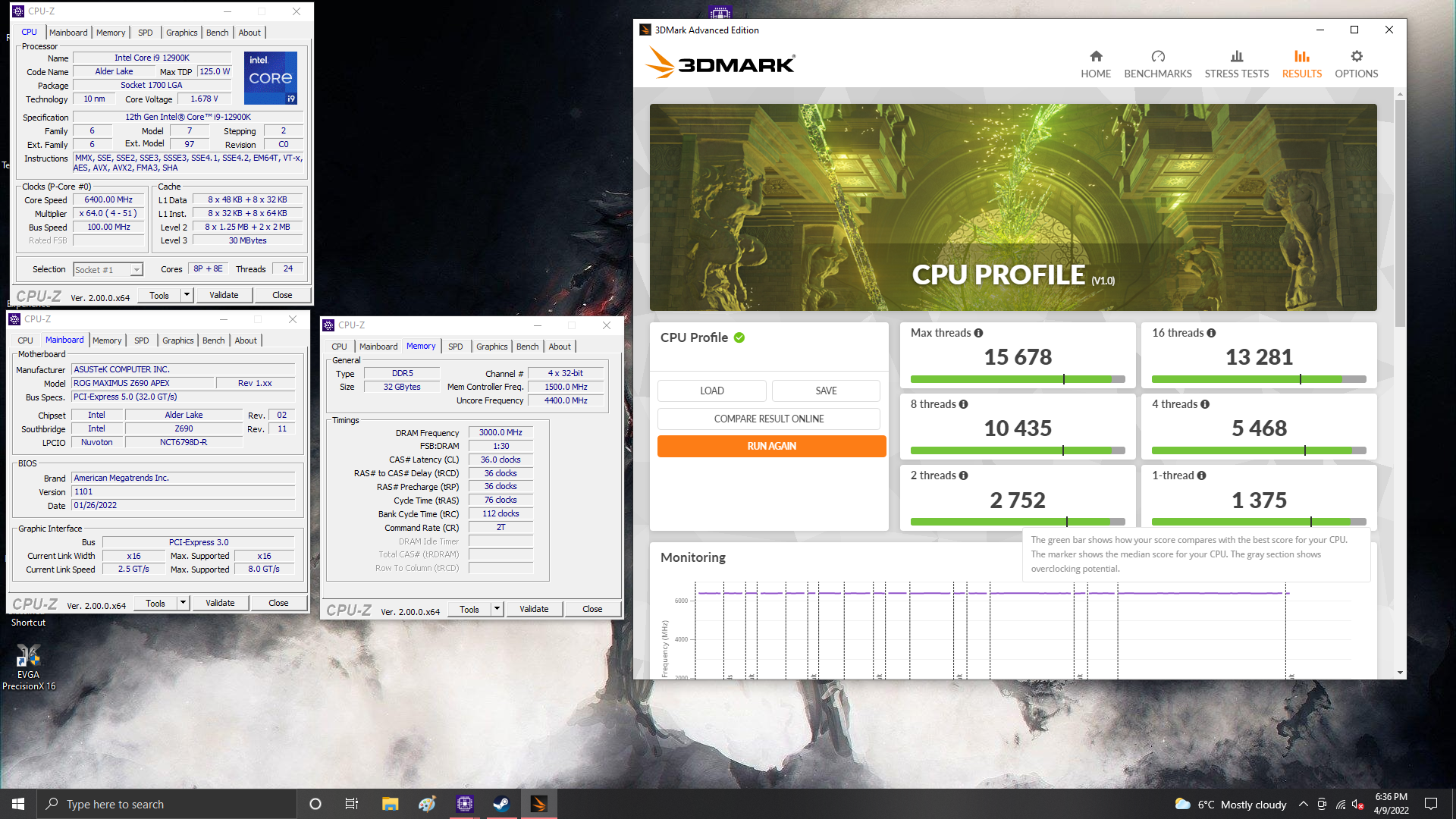Click the BIOS version 1101 field

tap(184, 491)
